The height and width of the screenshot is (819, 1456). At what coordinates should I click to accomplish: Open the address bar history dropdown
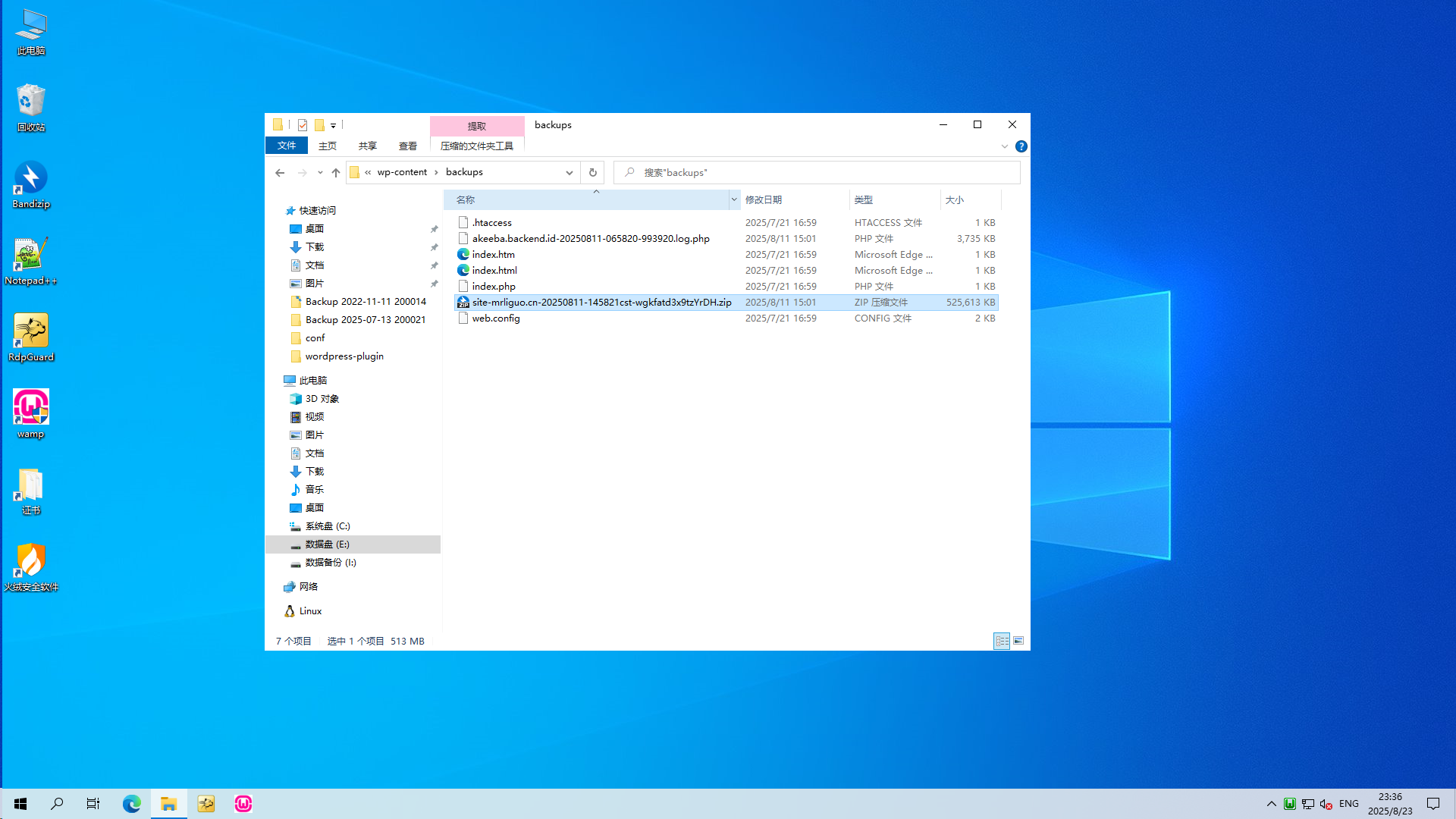[570, 173]
